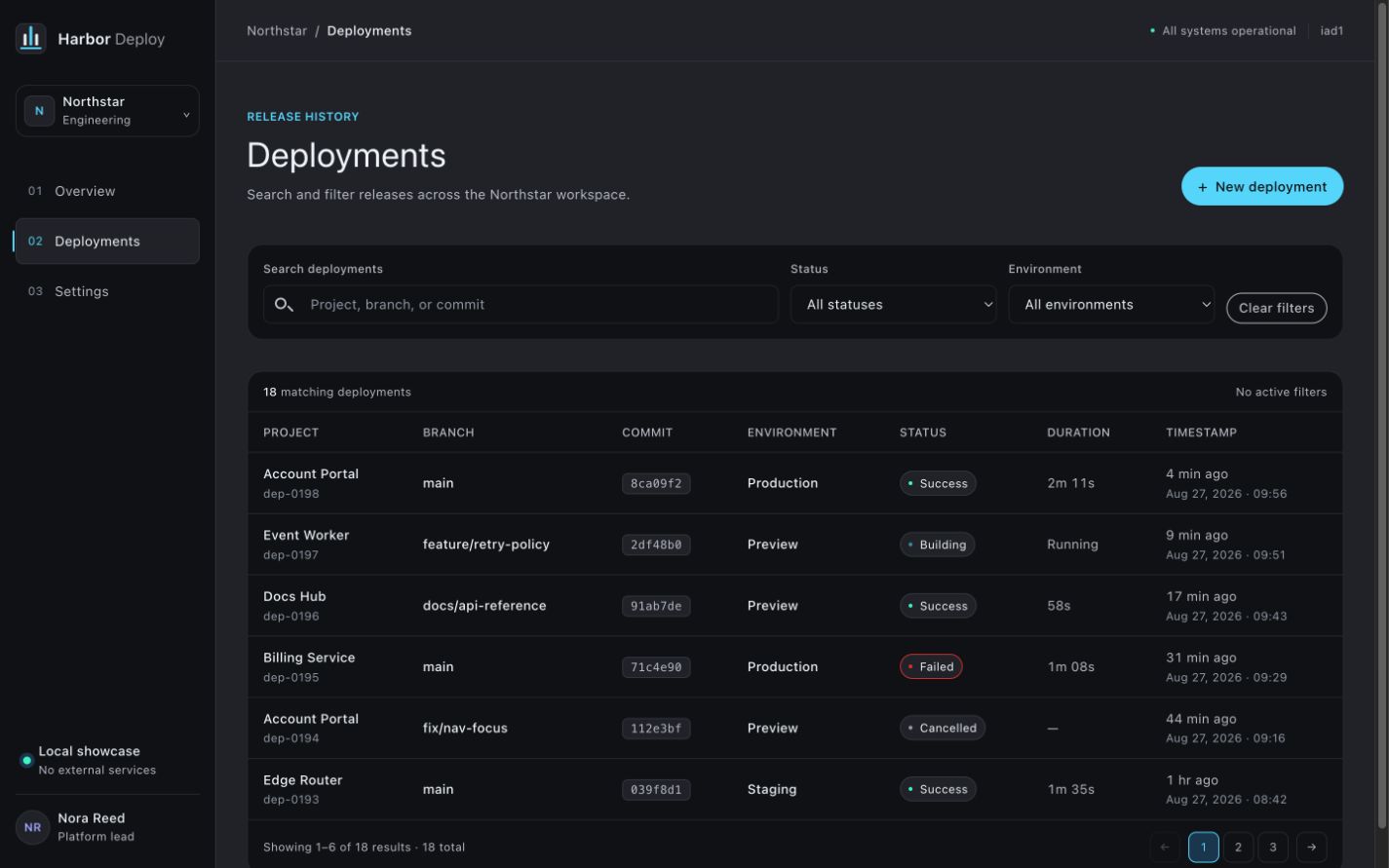Click the Branch column header
1389x868 pixels.
[448, 433]
